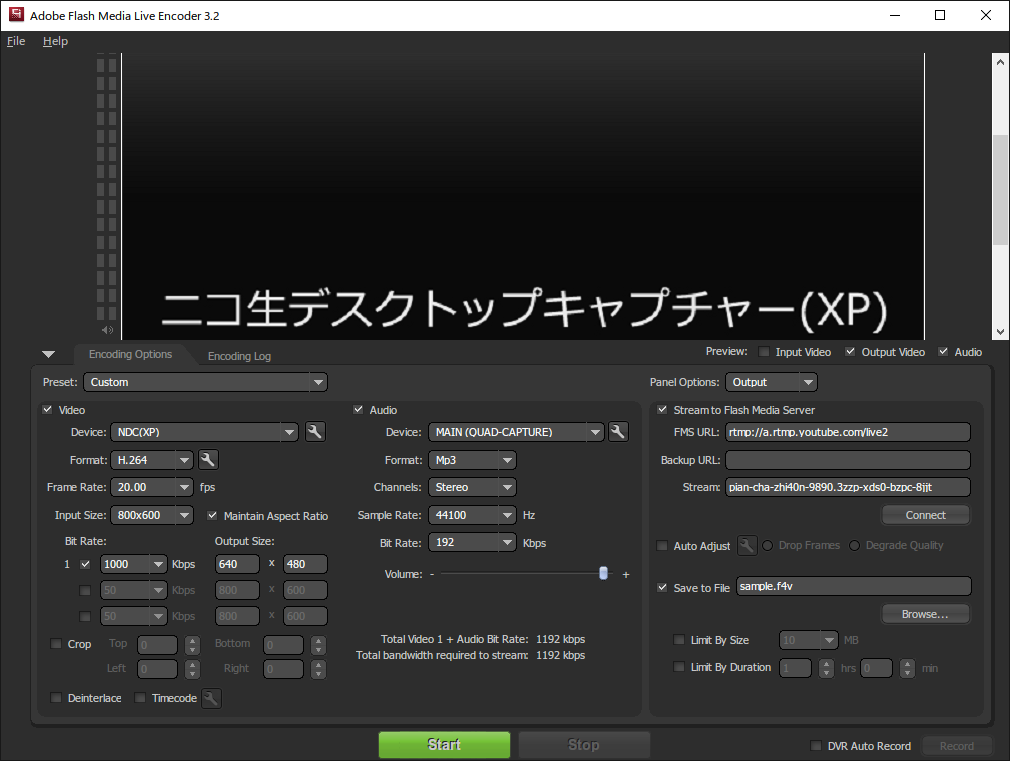Enable Auto Adjust checkbox

(x=662, y=545)
